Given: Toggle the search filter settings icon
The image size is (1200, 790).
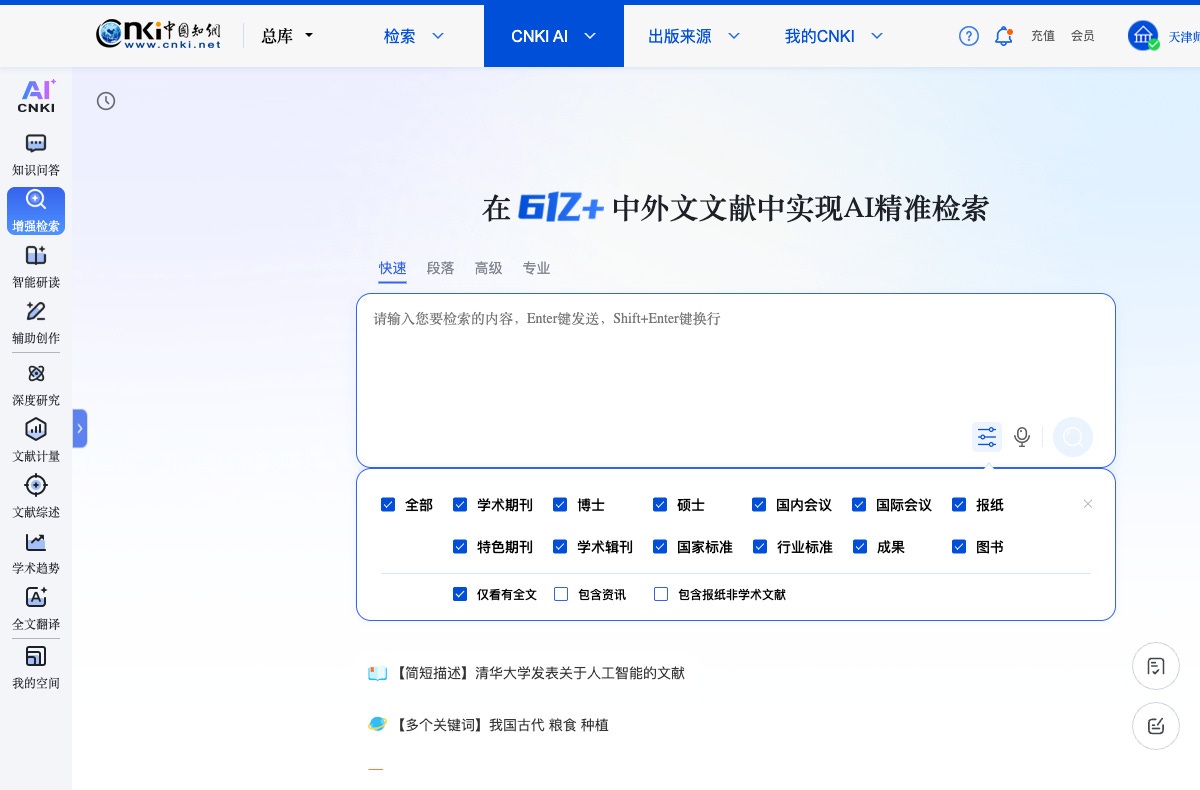Looking at the screenshot, I should [x=987, y=437].
